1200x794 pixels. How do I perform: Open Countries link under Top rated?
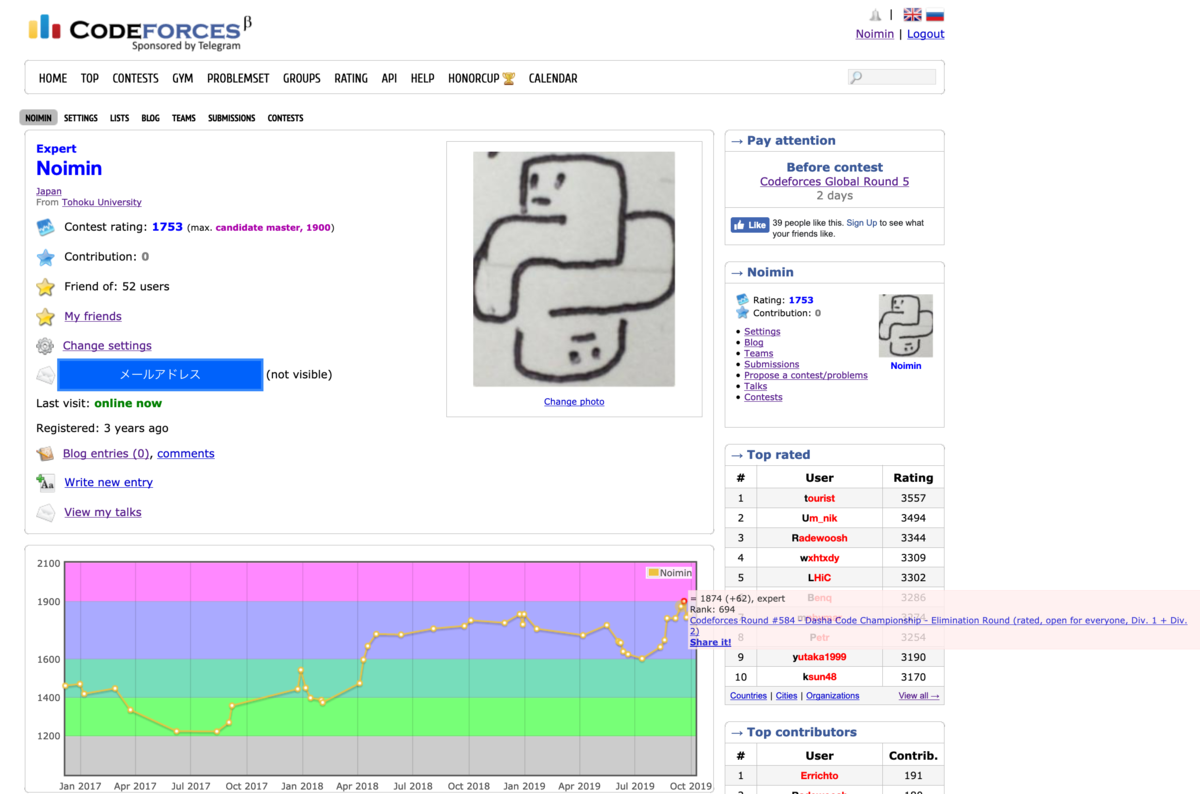click(748, 696)
